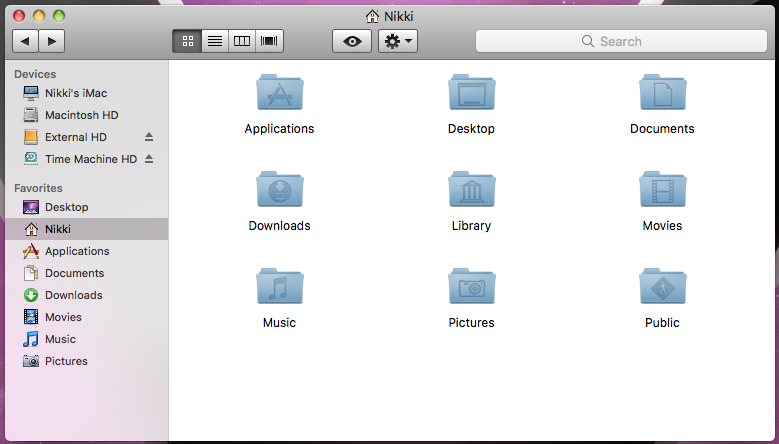Go forward with the right arrow button

[52, 41]
